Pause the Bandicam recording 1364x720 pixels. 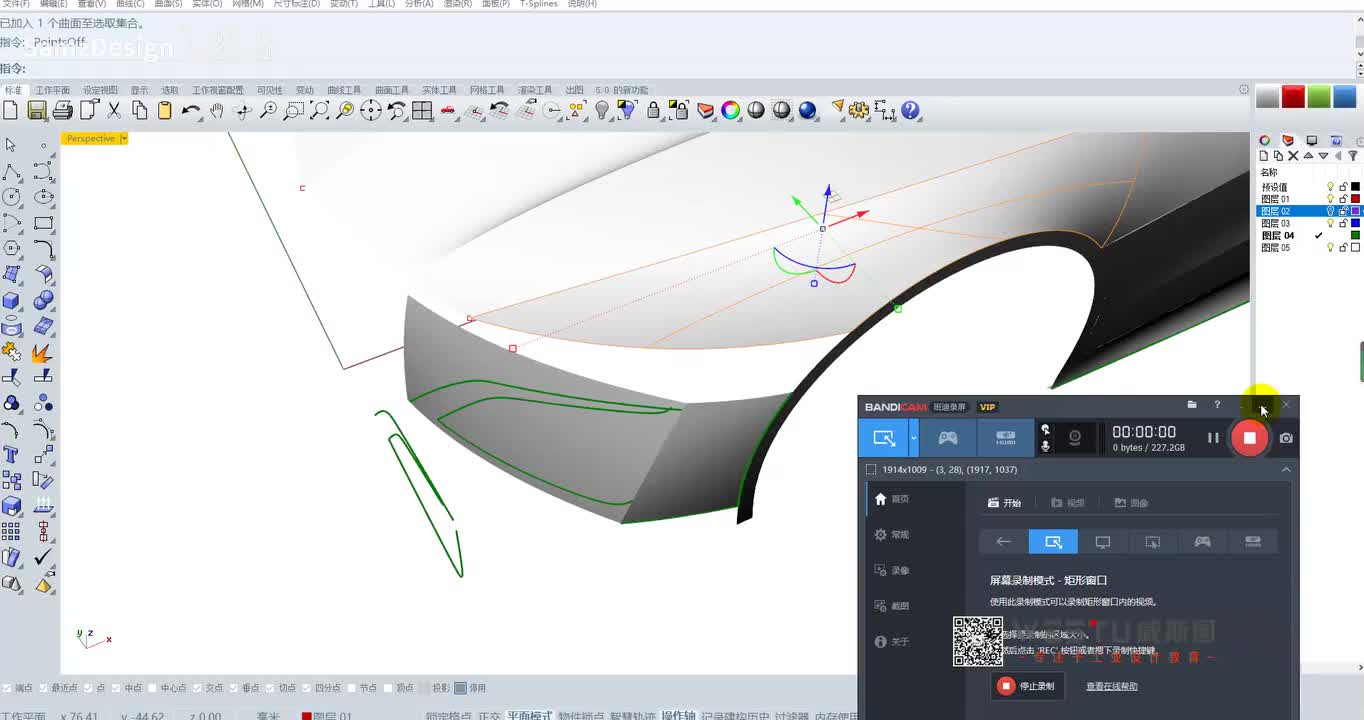pyautogui.click(x=1213, y=438)
